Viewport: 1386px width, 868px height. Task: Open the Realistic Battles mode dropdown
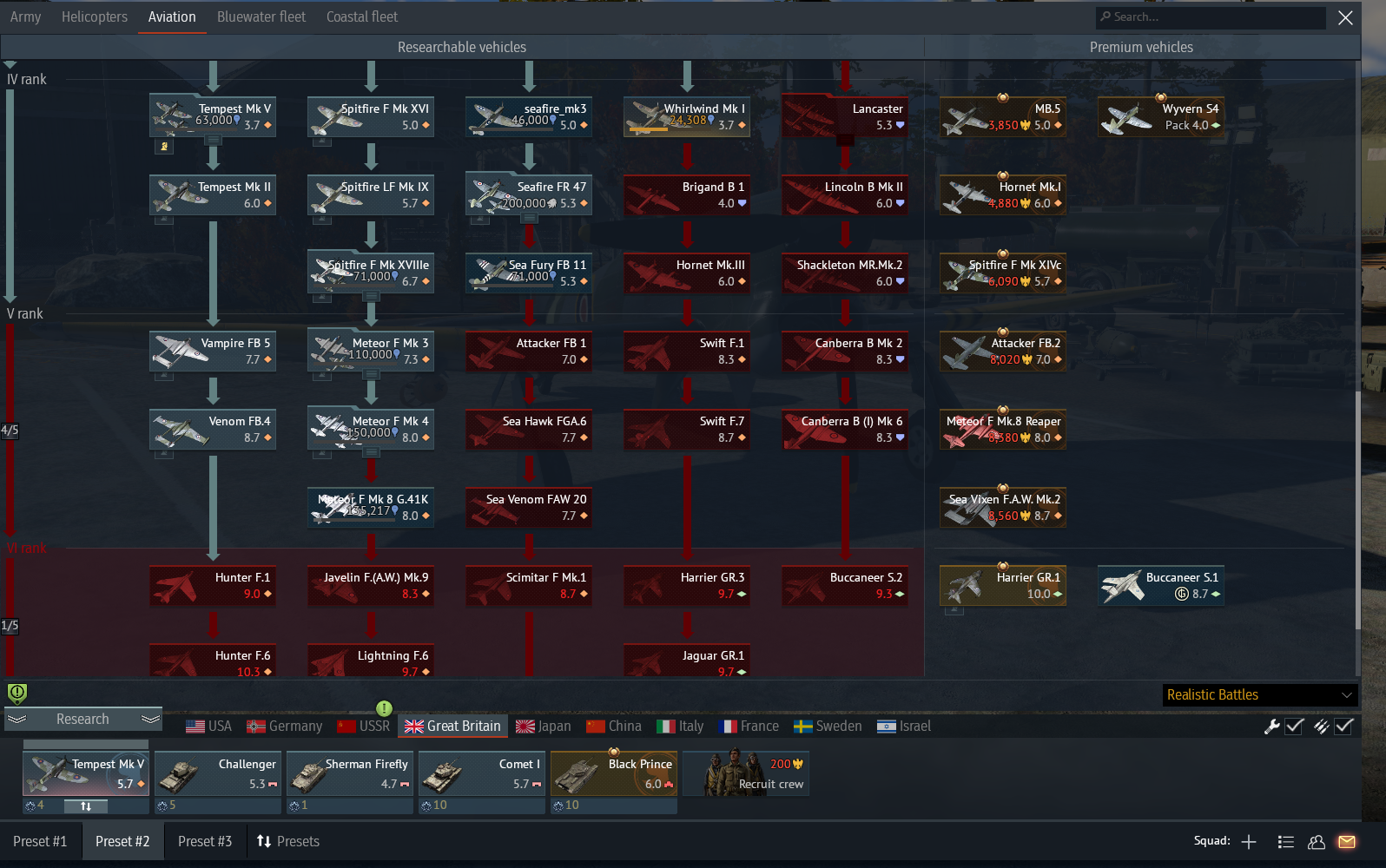point(1259,695)
